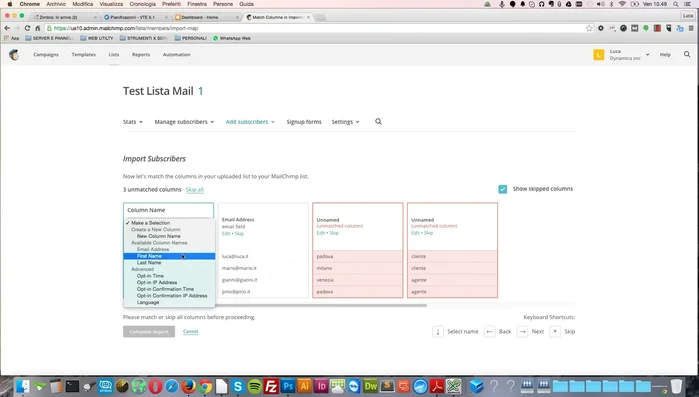Pick the Language option in dropdown

tap(169, 303)
